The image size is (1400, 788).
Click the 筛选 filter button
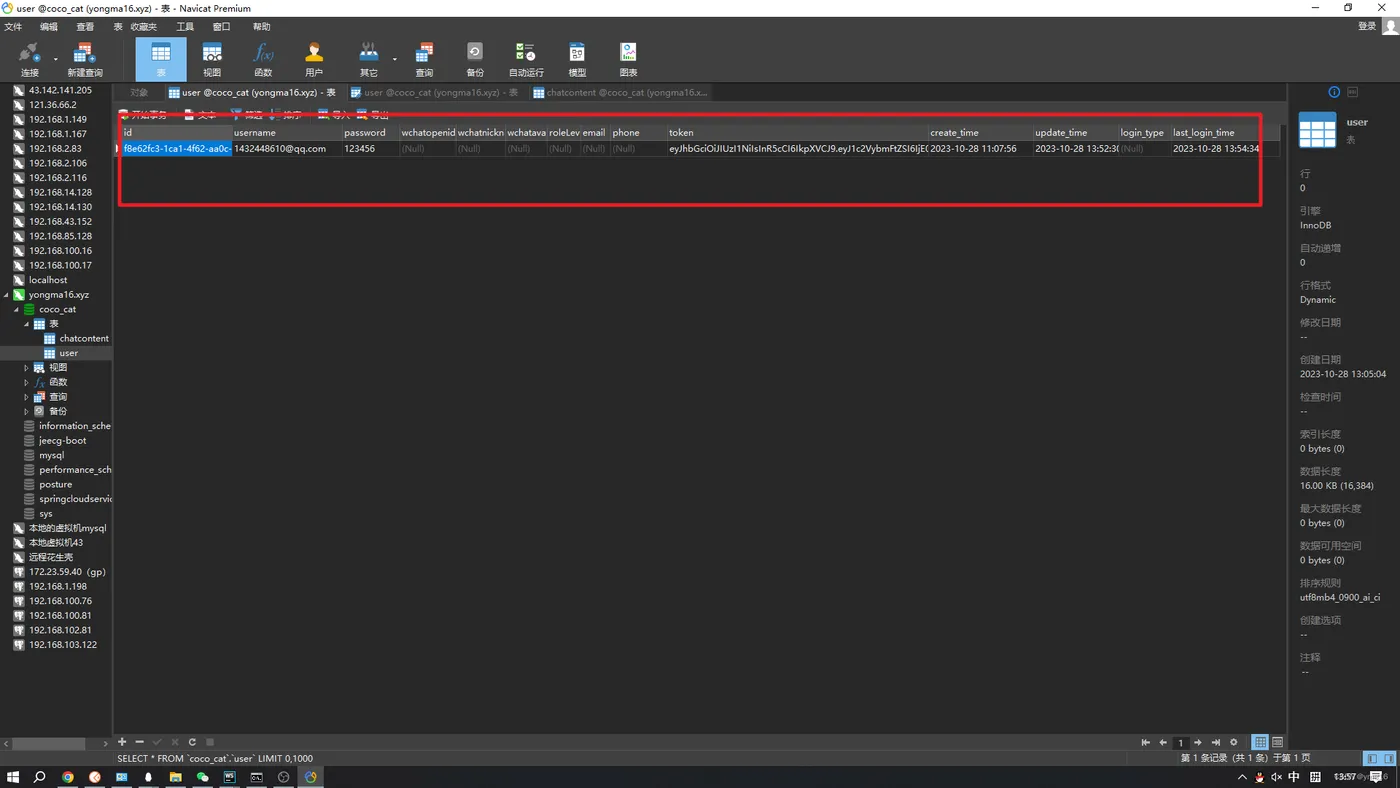pos(246,115)
